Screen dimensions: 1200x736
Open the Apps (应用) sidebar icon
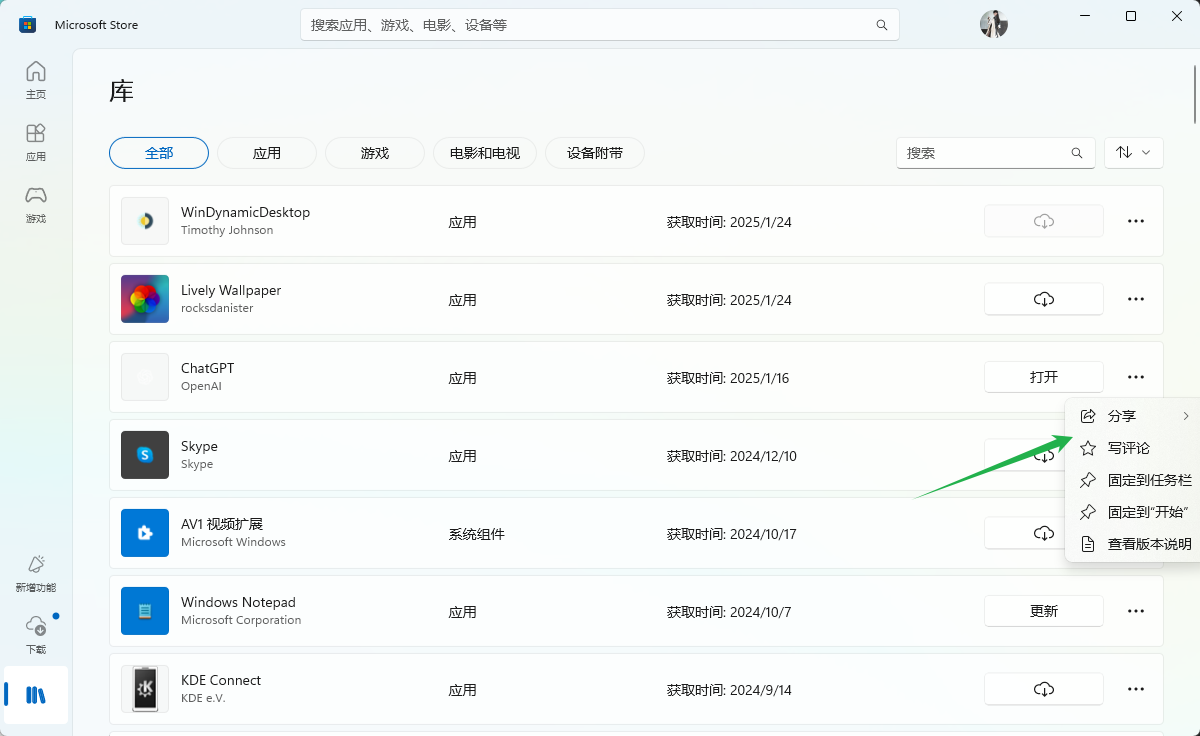(36, 142)
